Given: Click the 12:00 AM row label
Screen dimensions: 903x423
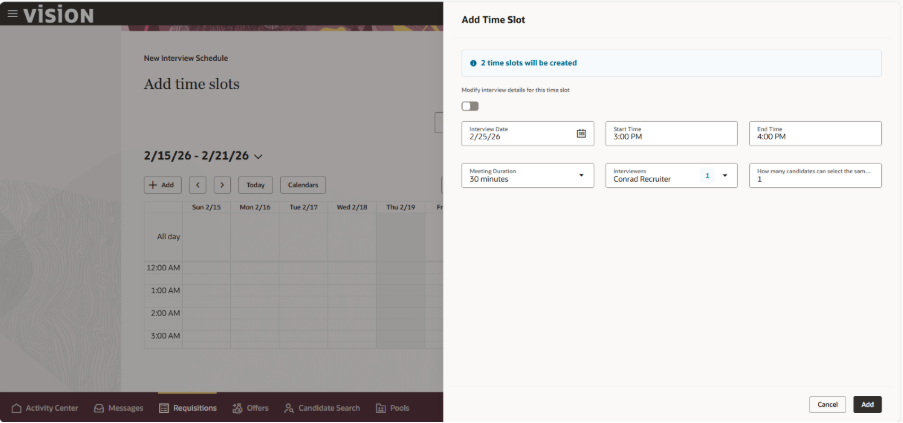Looking at the screenshot, I should tap(166, 268).
